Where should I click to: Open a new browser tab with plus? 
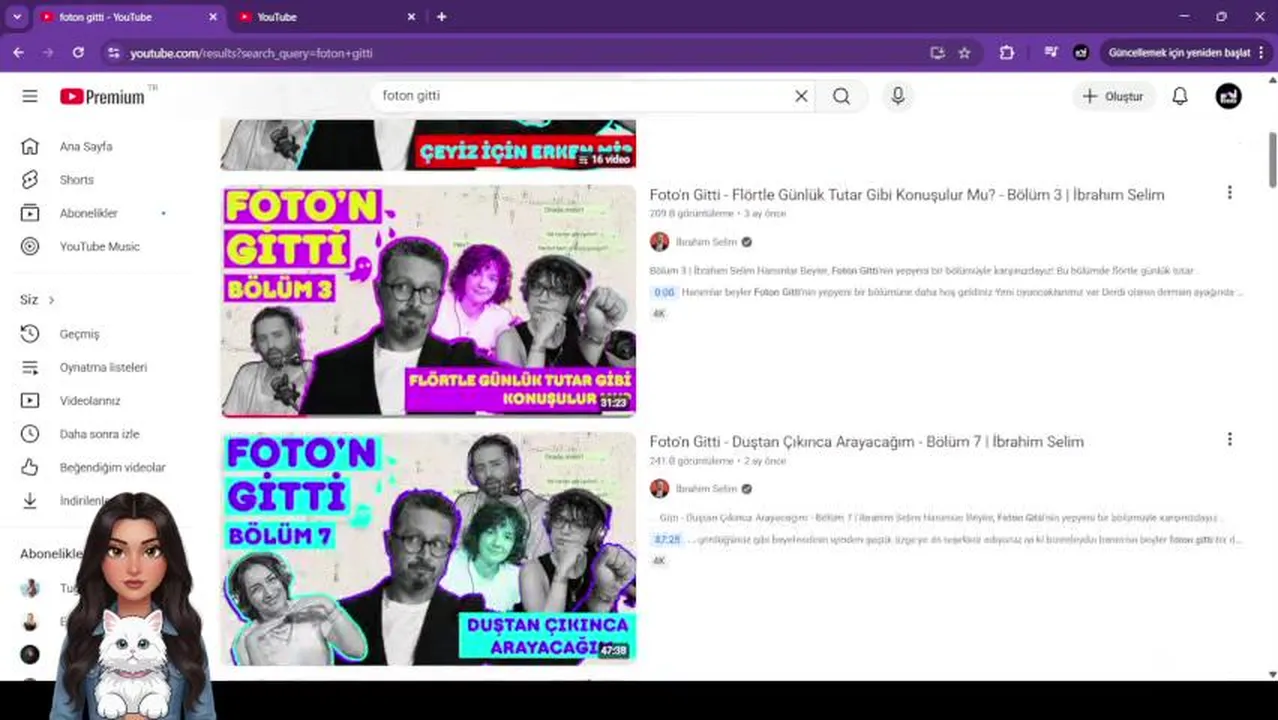pyautogui.click(x=441, y=17)
